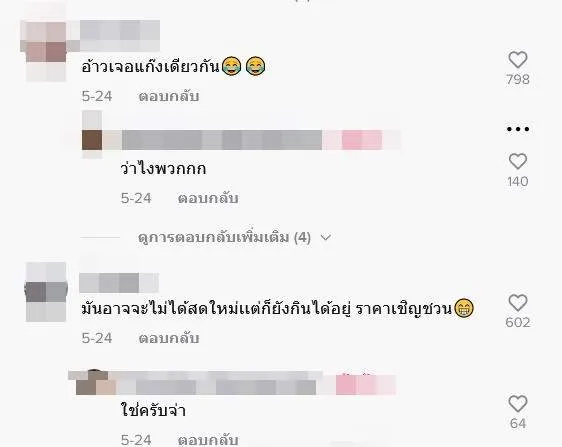Viewport: 562px width, 447px height.
Task: Expand ดูการตอบกลับเพิ่มเติม (4) replies
Action: point(224,237)
